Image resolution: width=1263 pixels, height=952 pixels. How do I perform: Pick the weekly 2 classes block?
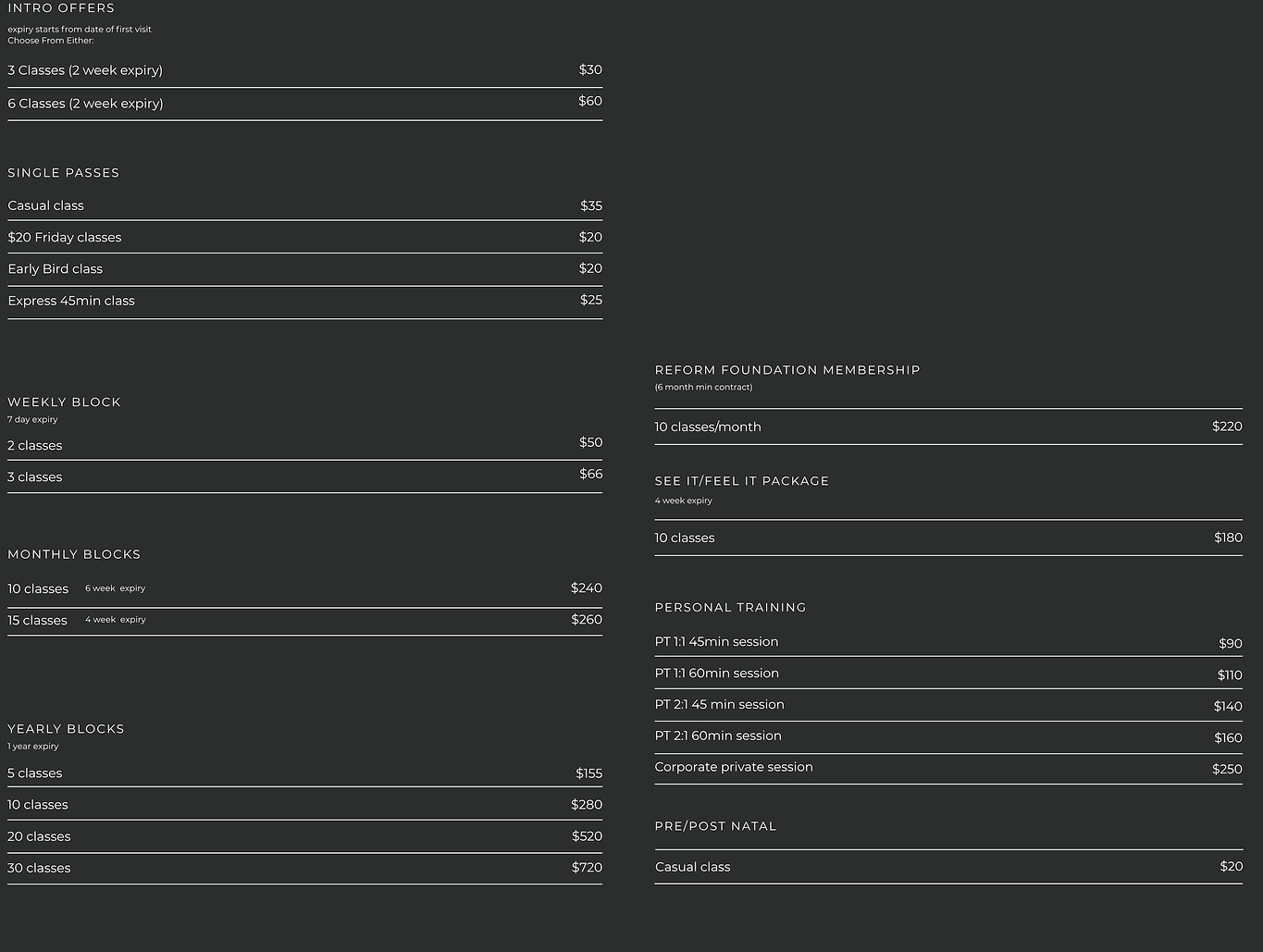click(35, 446)
